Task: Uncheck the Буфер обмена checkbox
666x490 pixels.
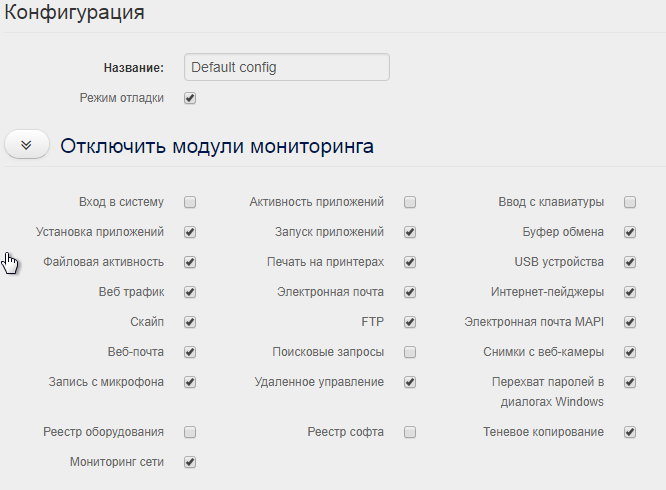Action: [630, 232]
